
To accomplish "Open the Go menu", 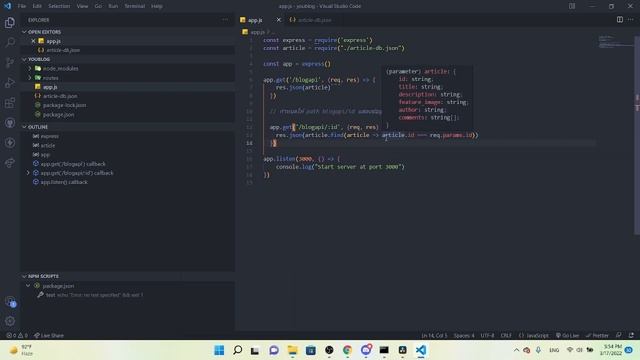I will (98, 6).
